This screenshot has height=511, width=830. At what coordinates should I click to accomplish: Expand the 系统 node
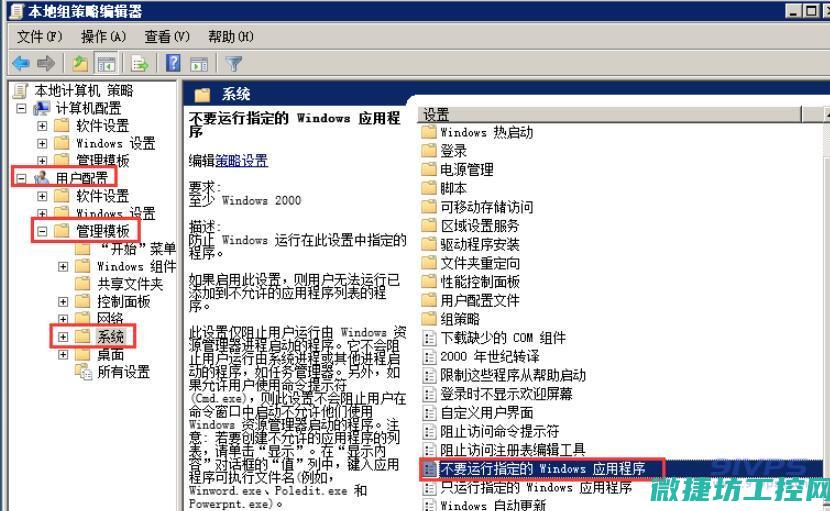(x=62, y=337)
